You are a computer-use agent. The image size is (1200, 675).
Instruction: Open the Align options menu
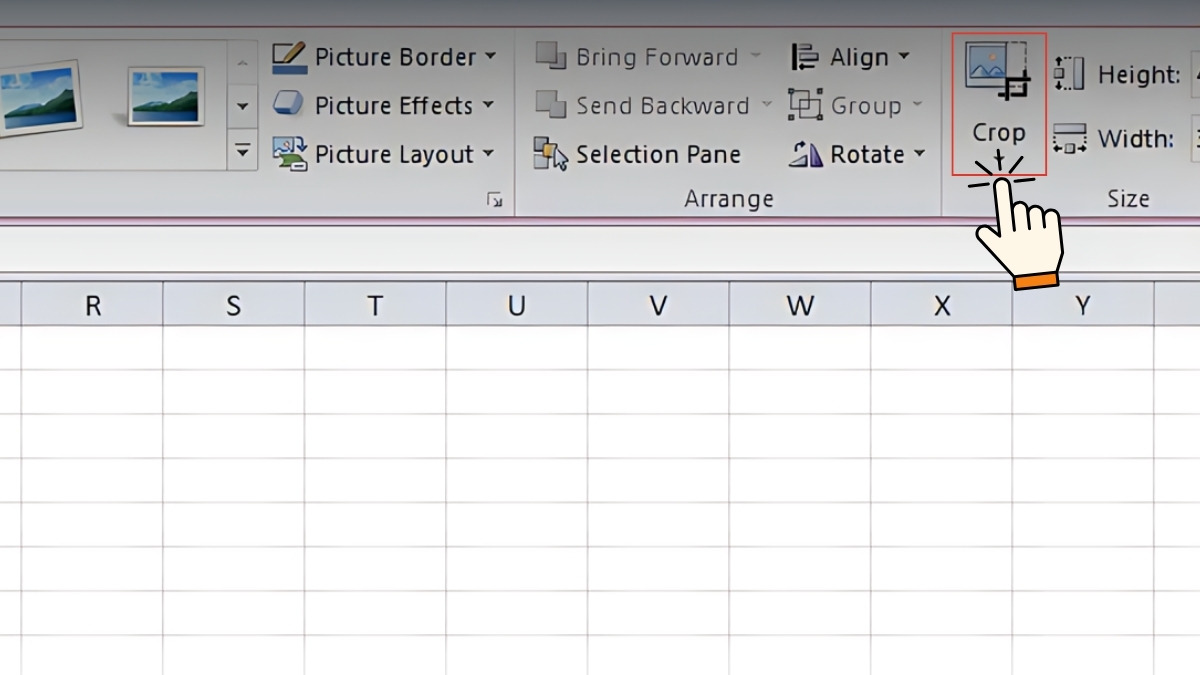click(x=905, y=56)
